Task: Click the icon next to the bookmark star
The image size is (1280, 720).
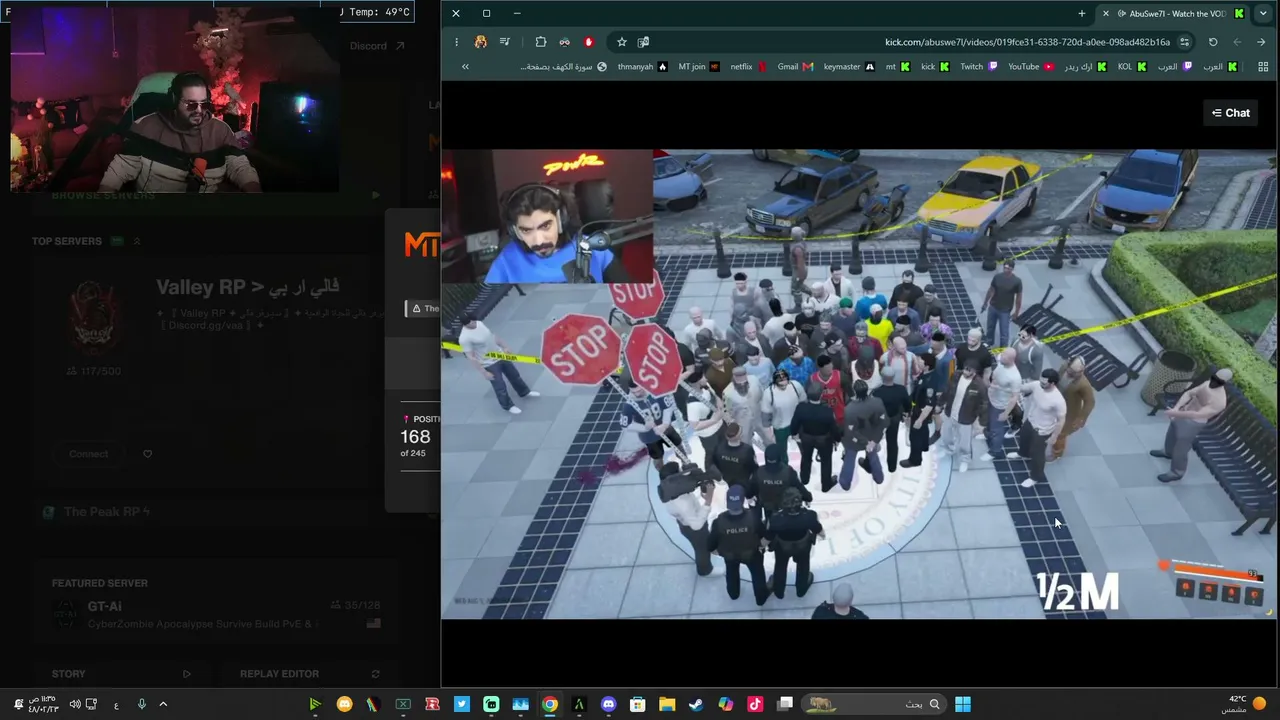Action: point(643,42)
